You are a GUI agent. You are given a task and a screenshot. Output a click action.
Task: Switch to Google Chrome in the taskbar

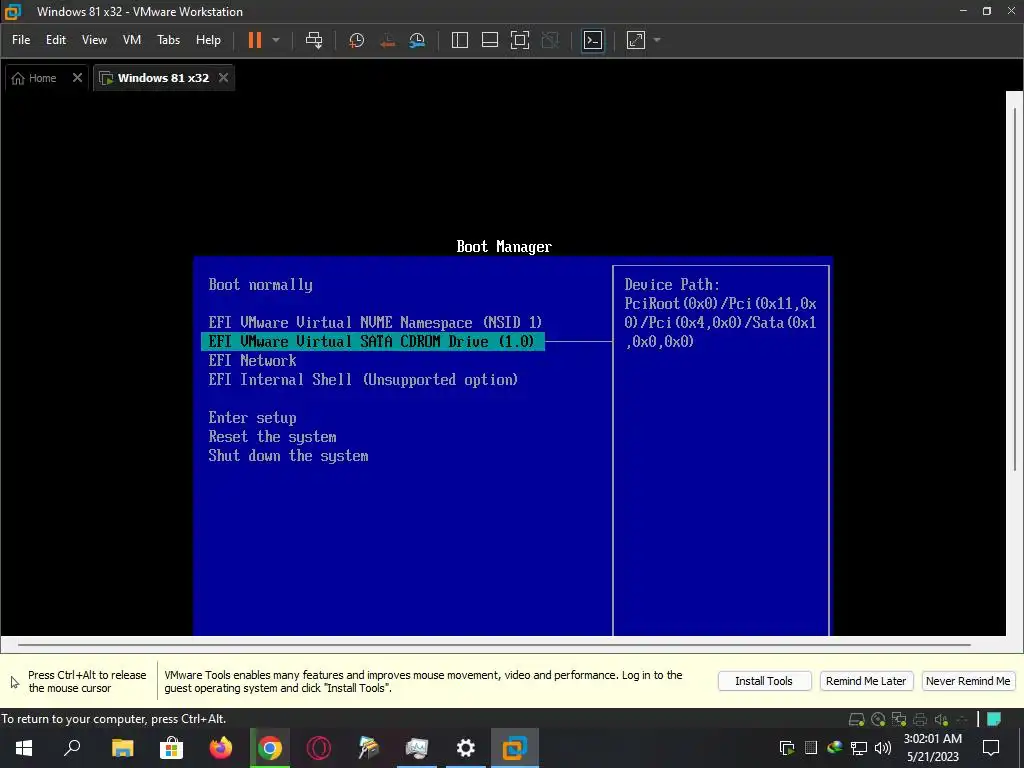pyautogui.click(x=270, y=748)
